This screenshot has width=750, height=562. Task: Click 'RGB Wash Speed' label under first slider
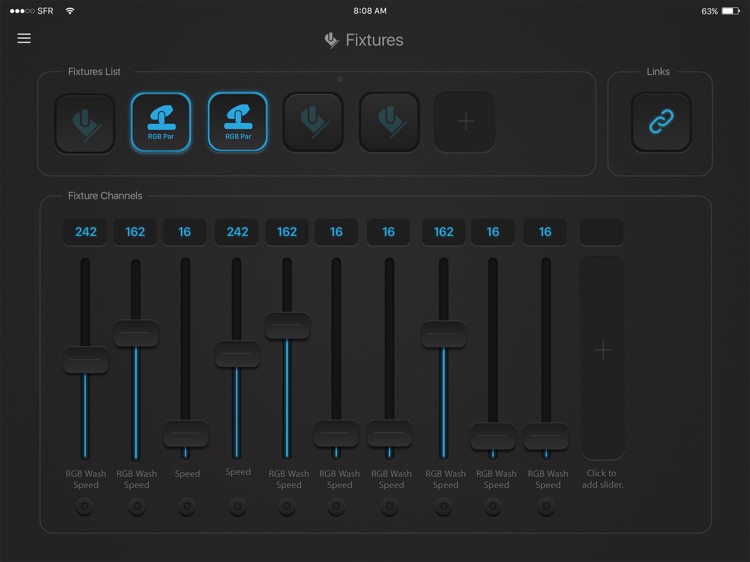(x=86, y=479)
